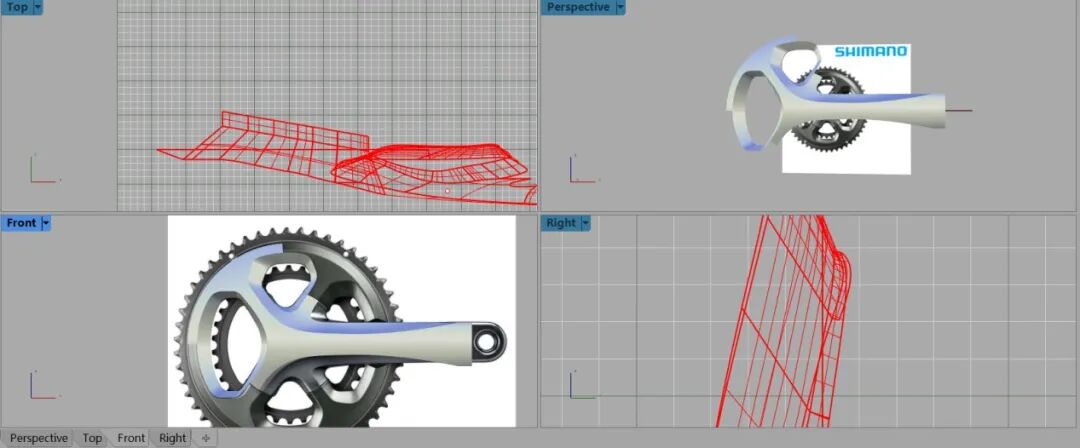Switch to the Right tab at bottom
This screenshot has height=448, width=1080.
[x=172, y=438]
